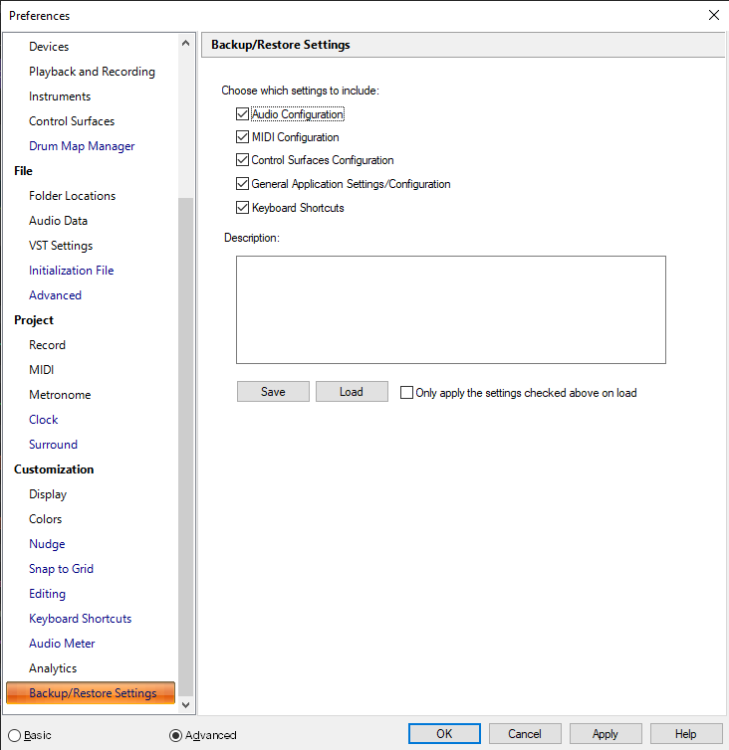The width and height of the screenshot is (729, 750).
Task: Click the sidebar scroll down arrow
Action: coord(186,705)
